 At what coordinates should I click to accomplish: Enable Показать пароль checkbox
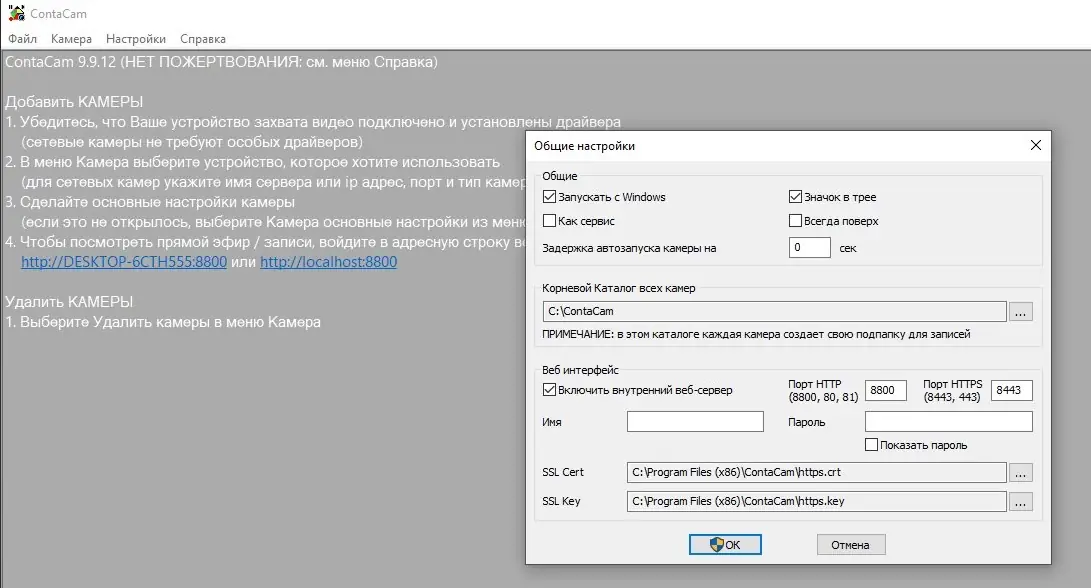tap(869, 444)
